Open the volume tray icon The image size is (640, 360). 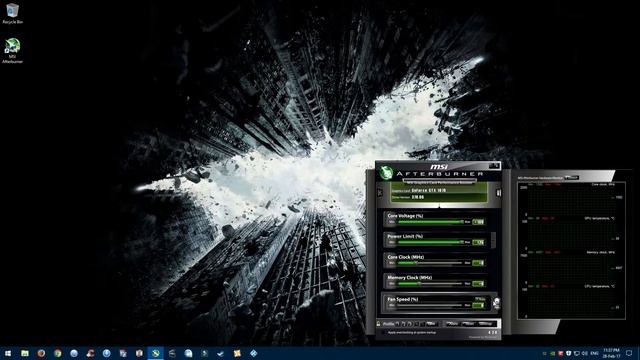pos(585,353)
